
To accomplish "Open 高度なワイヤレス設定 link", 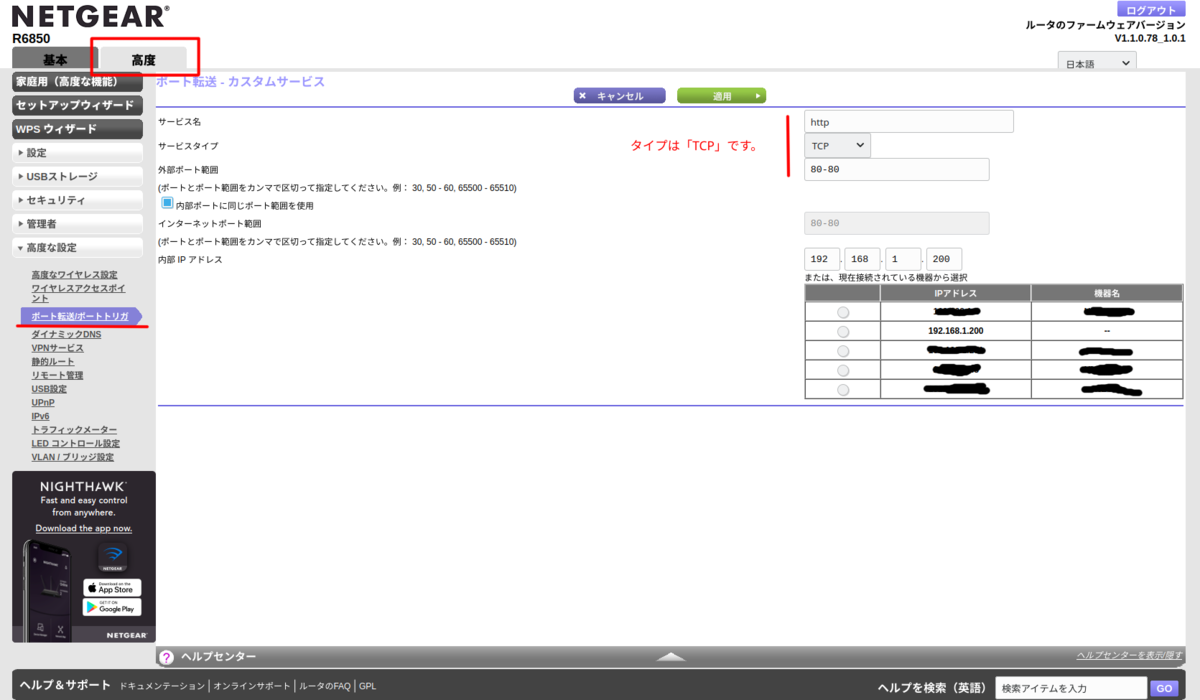I will 74,275.
